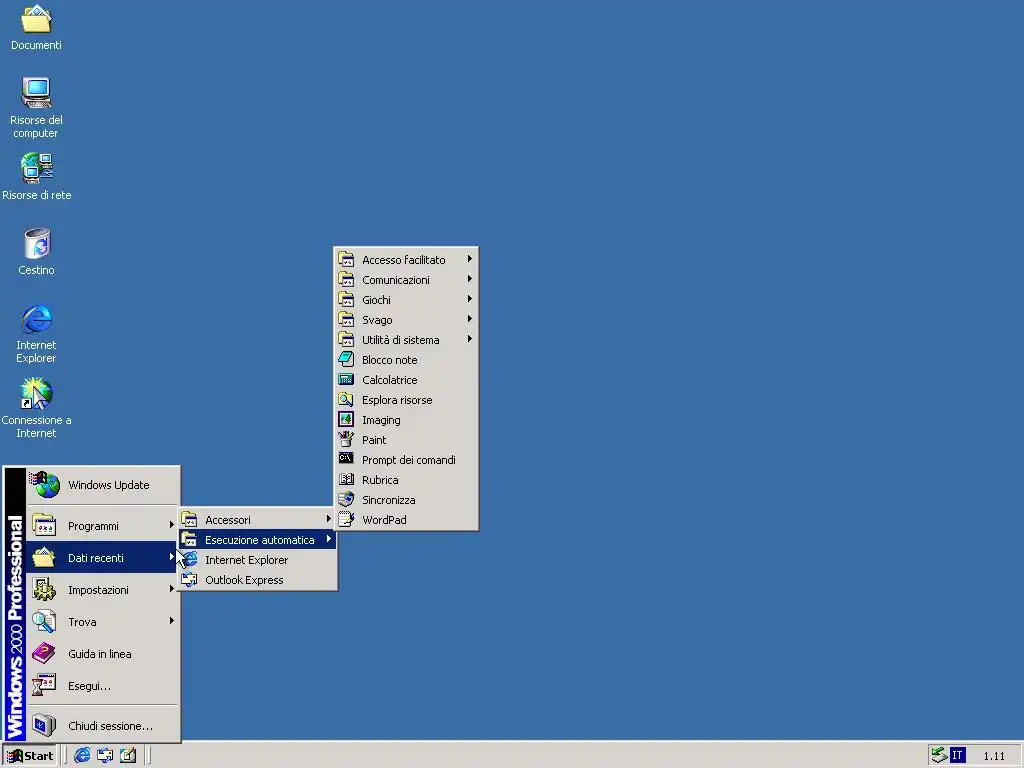This screenshot has width=1024, height=768.
Task: Click Giochi label text
Action: (376, 300)
